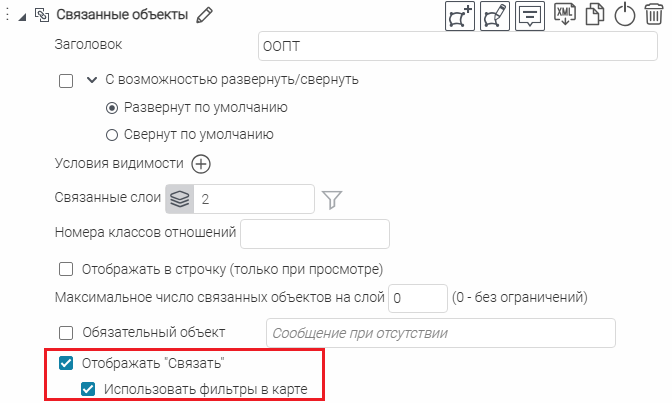Image resolution: width=672 pixels, height=403 pixels.
Task: Select "Свернут по умолчанию" radio button
Action: 112,135
